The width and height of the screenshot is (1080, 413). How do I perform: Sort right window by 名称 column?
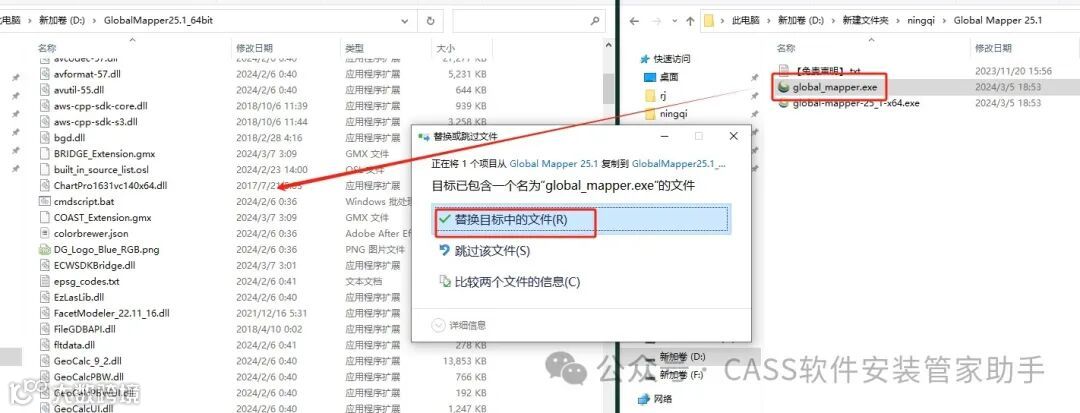(786, 48)
